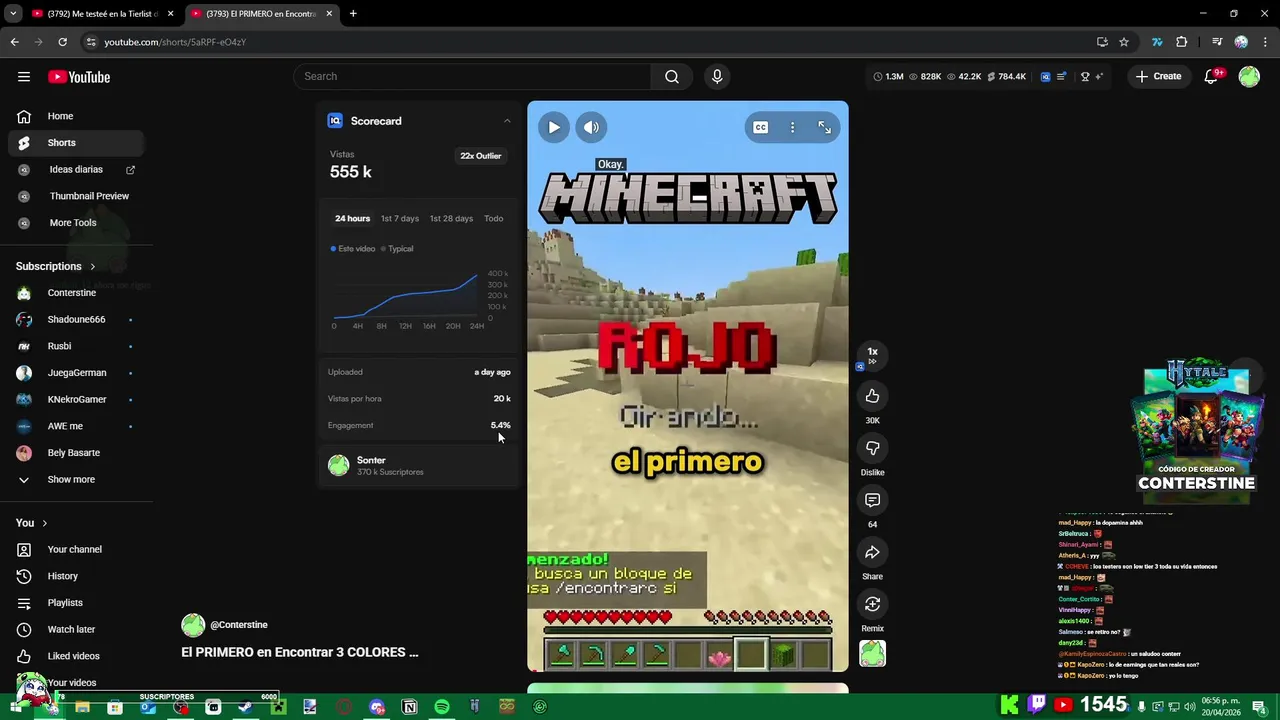Mute the Short's audio with speaker button

tap(591, 127)
